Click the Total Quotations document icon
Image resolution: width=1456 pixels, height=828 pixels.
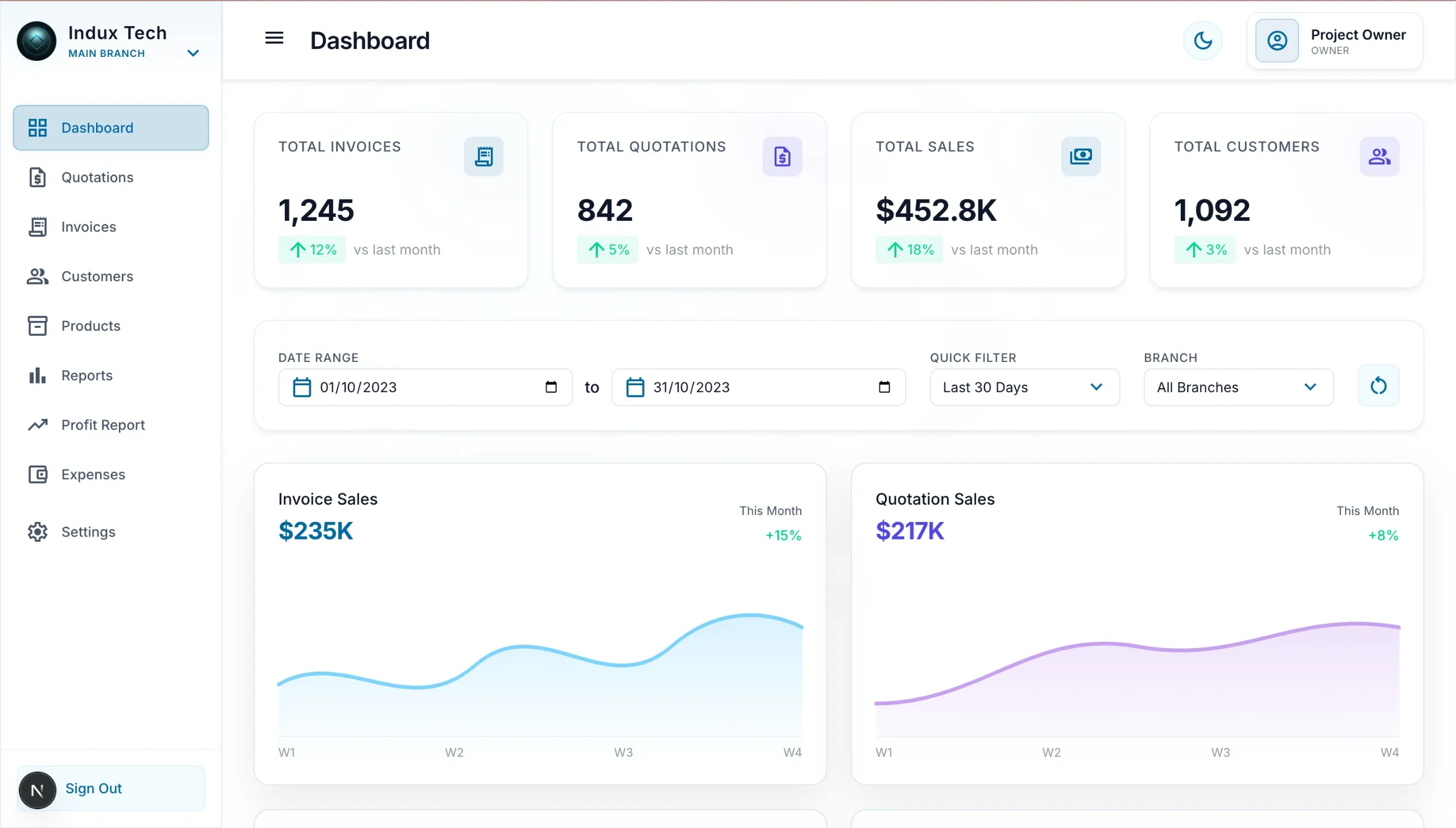pos(782,156)
